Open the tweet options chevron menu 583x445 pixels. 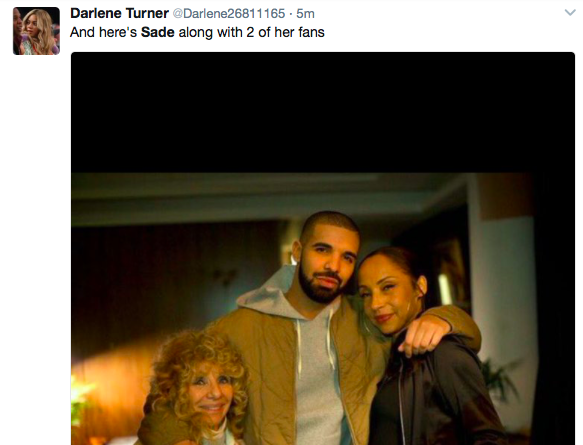coord(570,13)
